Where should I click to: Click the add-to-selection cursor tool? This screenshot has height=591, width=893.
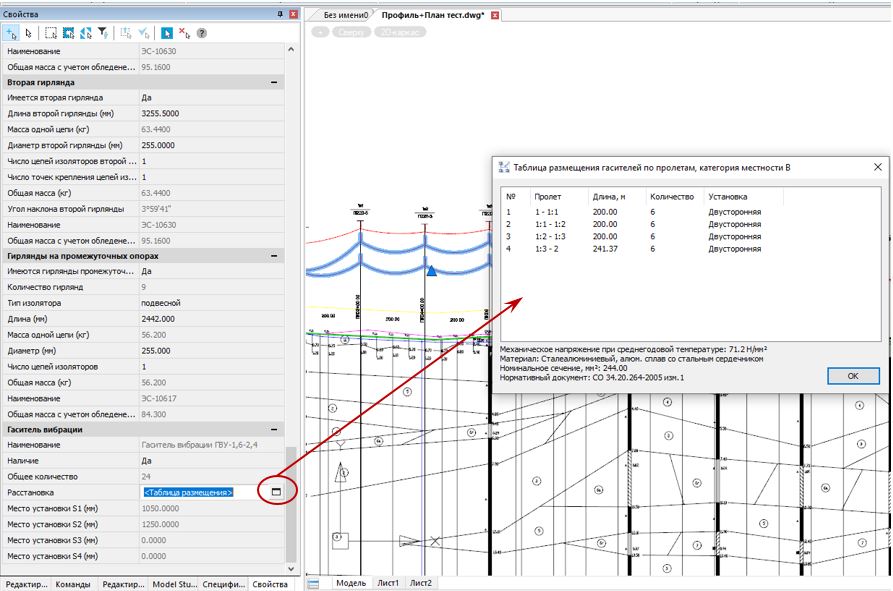point(10,33)
